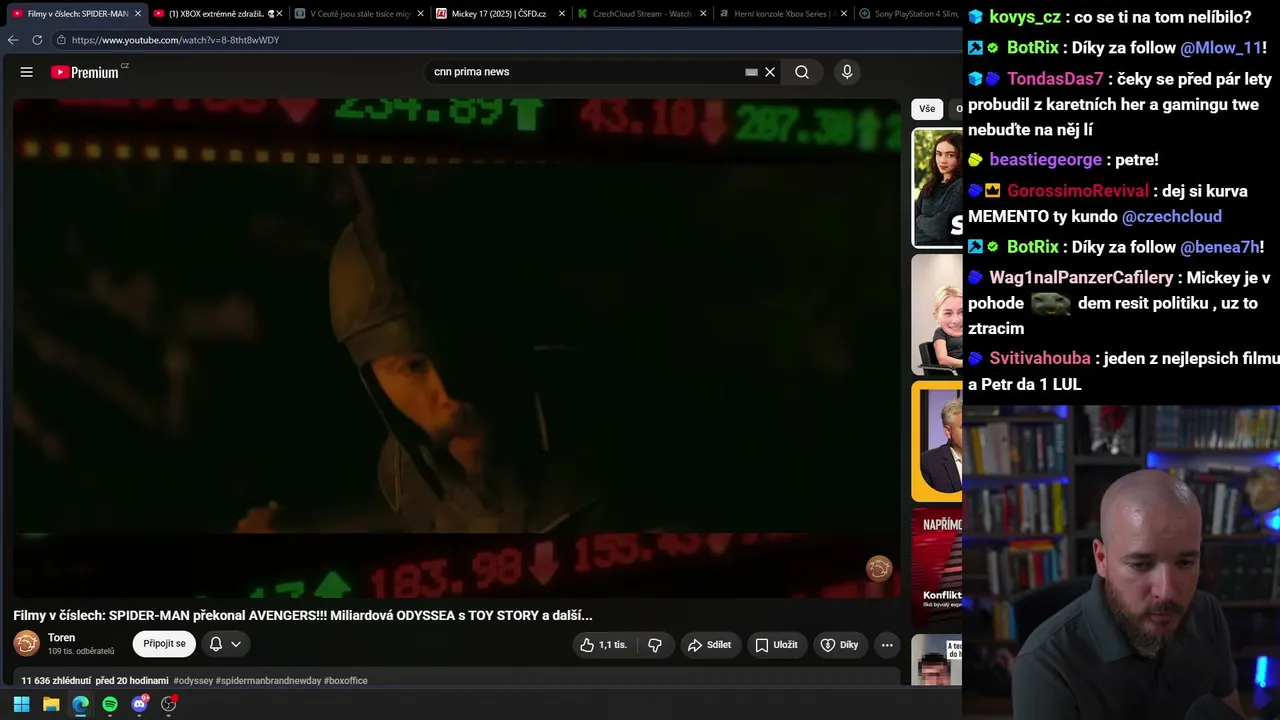Close the CzechCloud Stream tab
Image resolution: width=1280 pixels, height=720 pixels.
click(703, 14)
